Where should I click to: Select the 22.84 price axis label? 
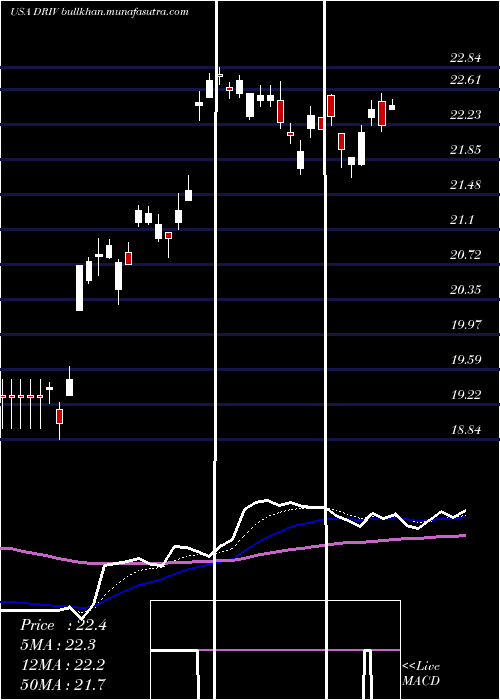pyautogui.click(x=466, y=58)
